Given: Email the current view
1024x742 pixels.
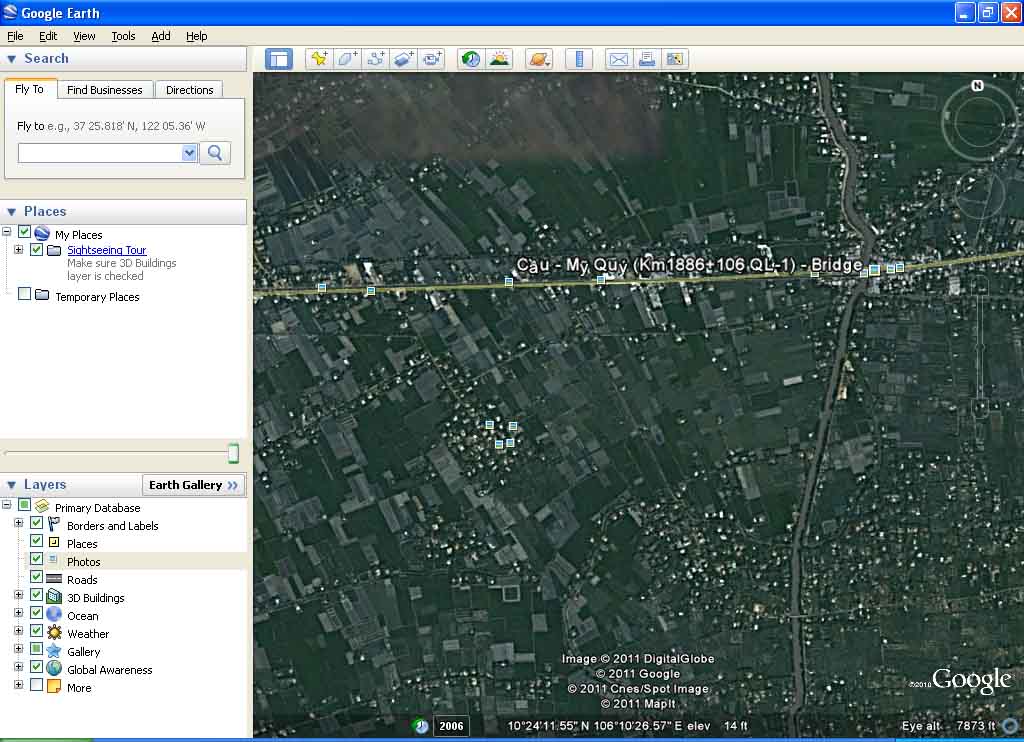Looking at the screenshot, I should click(618, 59).
